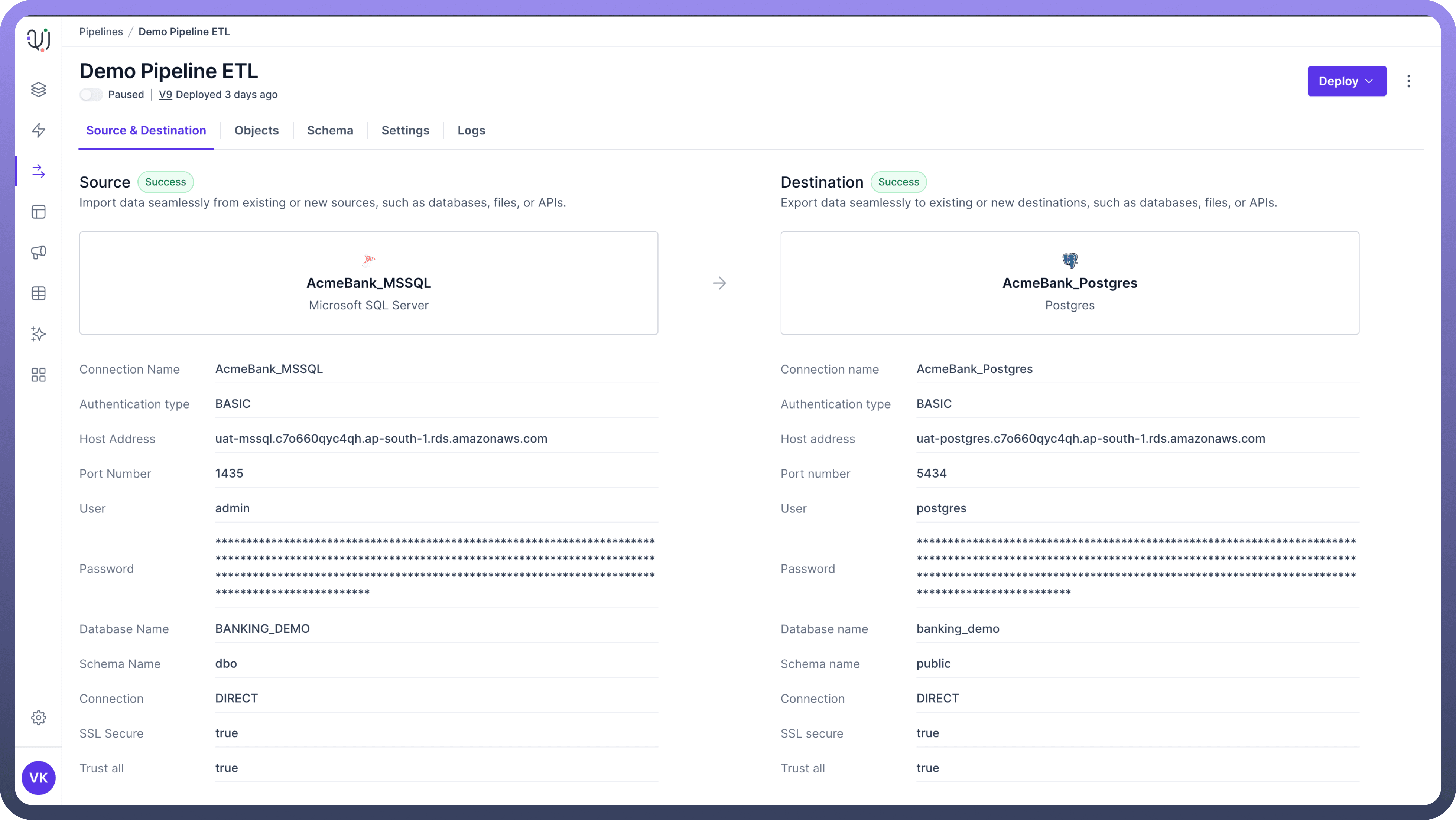Open settings gear in sidebar
This screenshot has height=820, width=1456.
[38, 718]
